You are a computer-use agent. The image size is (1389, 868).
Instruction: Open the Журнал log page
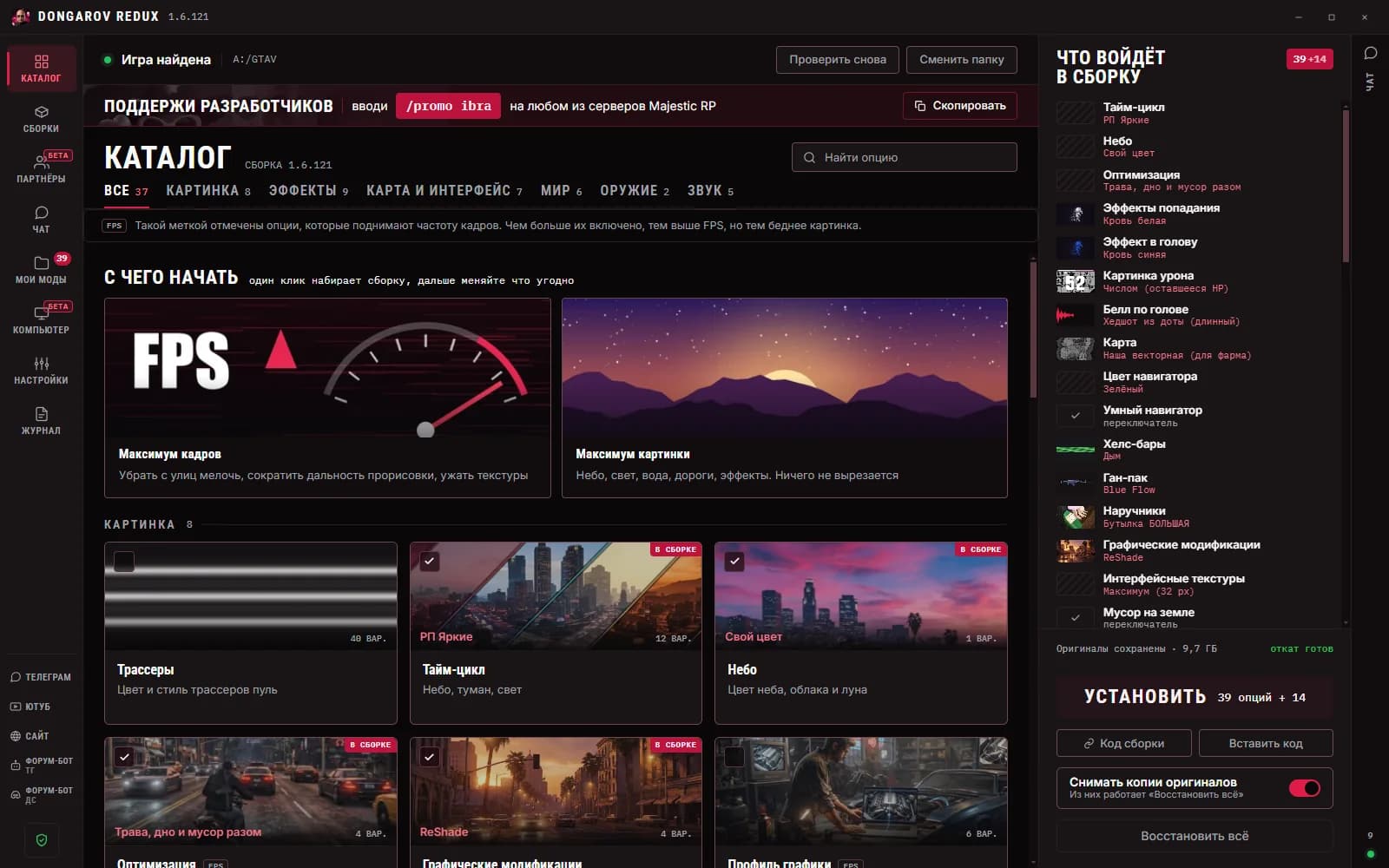41,421
